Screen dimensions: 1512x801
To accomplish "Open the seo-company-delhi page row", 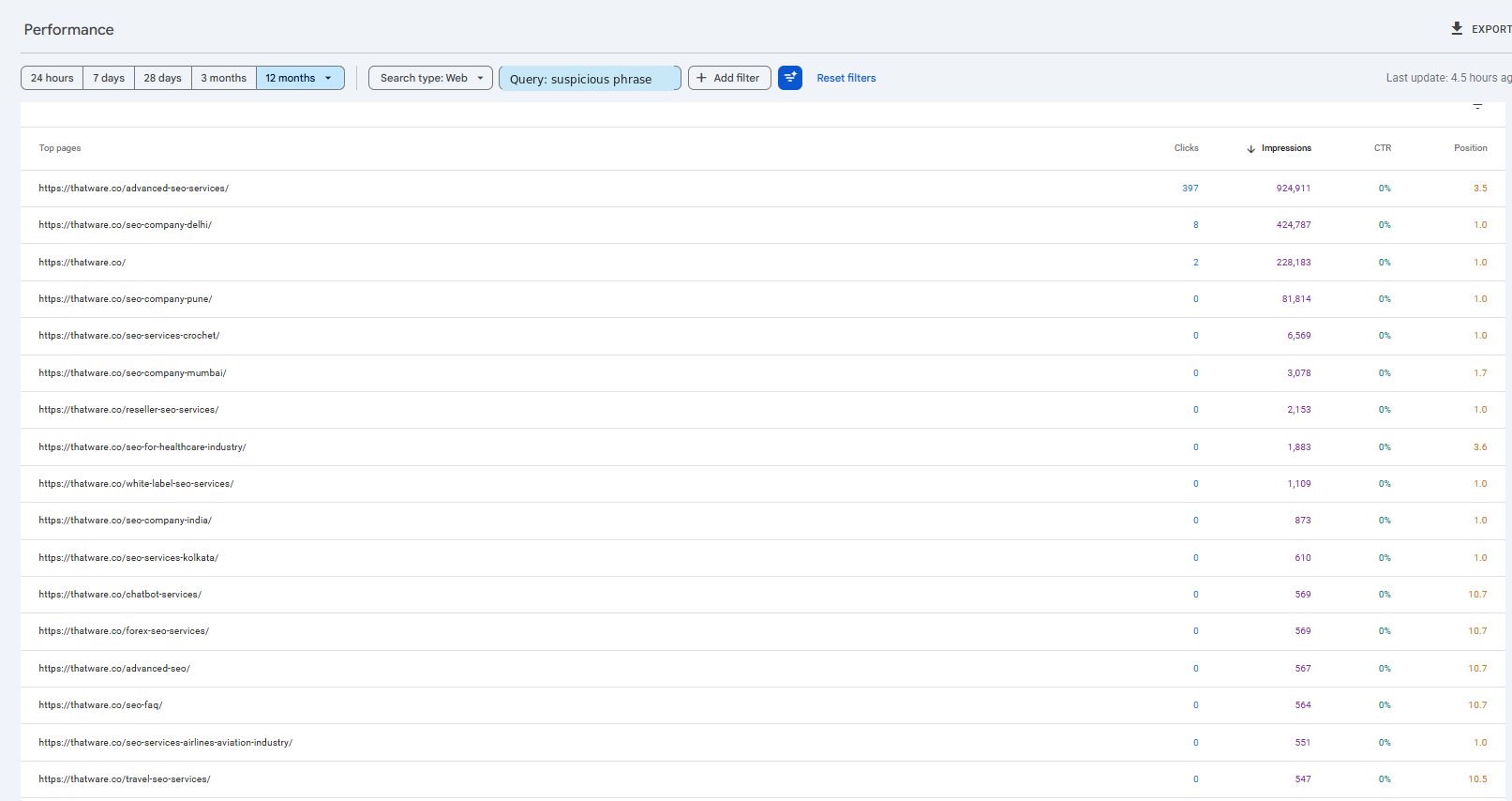I will point(763,225).
